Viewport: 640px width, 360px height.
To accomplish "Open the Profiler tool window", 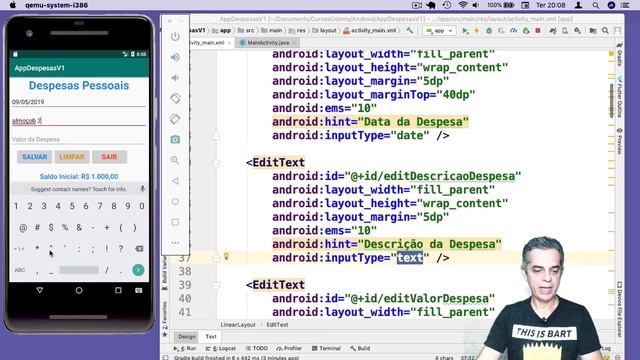I will [x=289, y=349].
